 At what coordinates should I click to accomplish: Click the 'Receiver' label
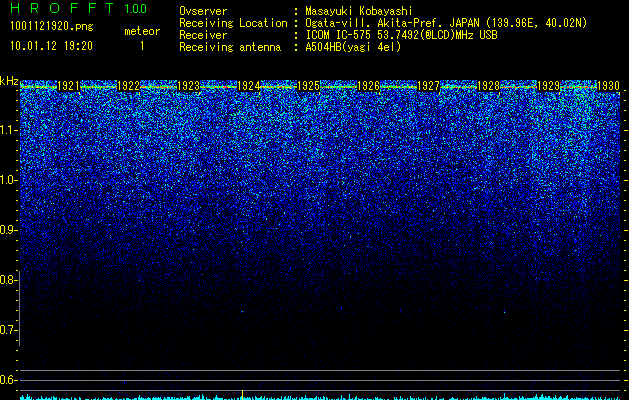(203, 35)
